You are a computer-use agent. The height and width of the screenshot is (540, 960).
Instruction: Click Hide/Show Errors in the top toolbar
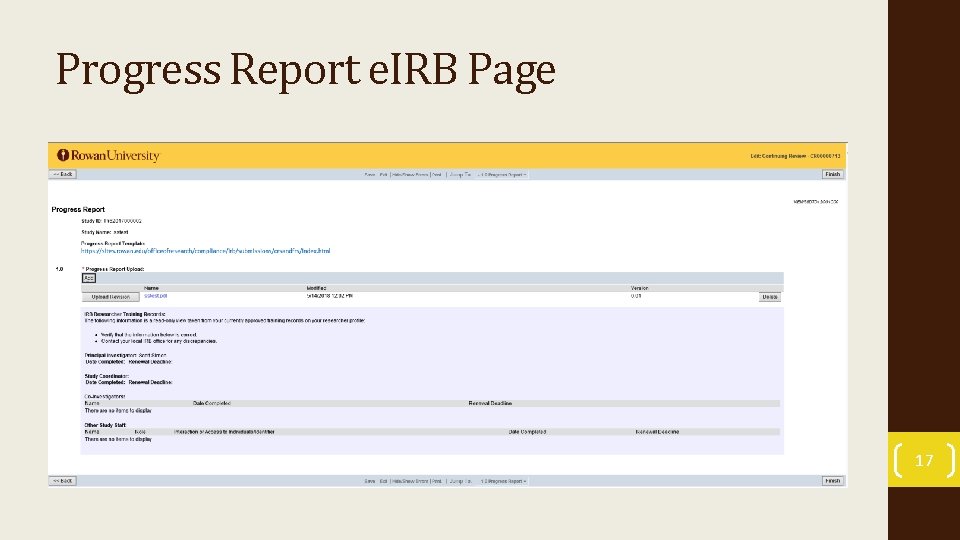410,174
